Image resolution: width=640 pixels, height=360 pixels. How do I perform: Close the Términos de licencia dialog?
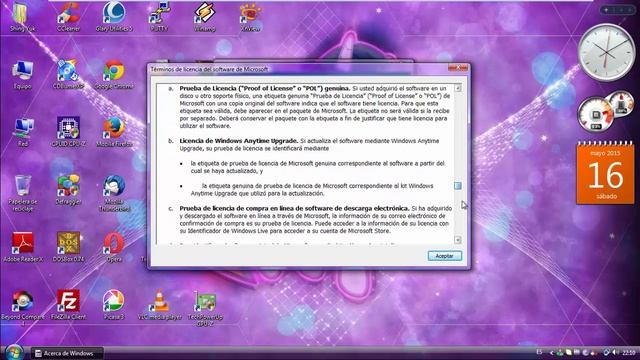coord(458,68)
